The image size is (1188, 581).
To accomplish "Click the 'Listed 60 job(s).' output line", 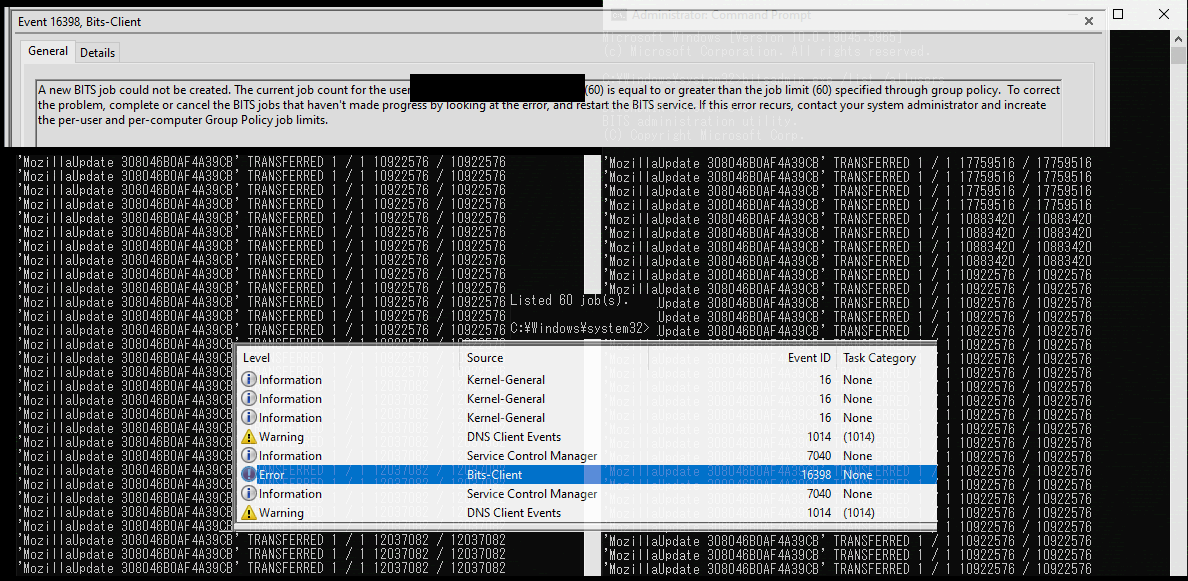I will click(x=570, y=300).
